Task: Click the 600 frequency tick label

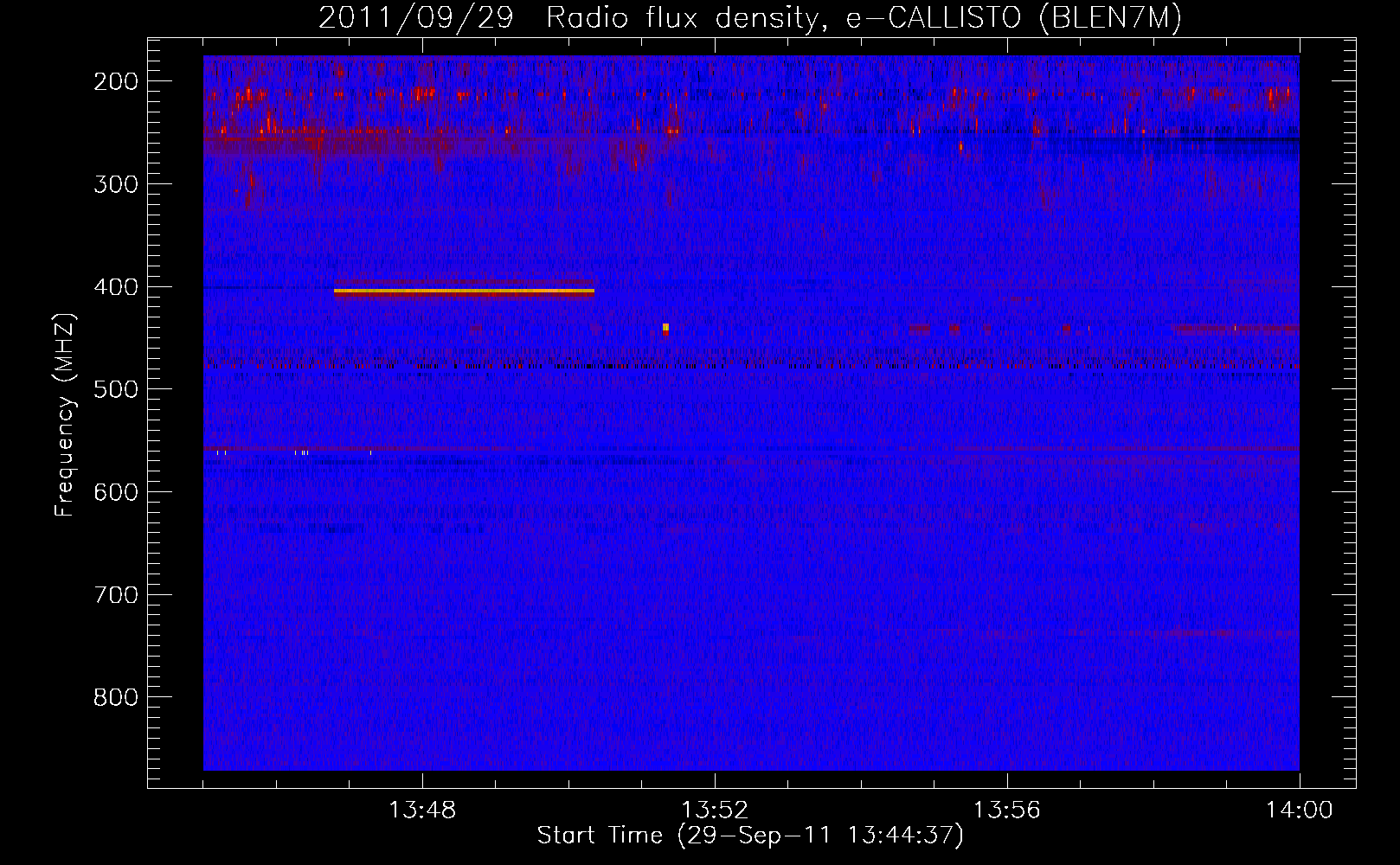Action: (x=116, y=492)
